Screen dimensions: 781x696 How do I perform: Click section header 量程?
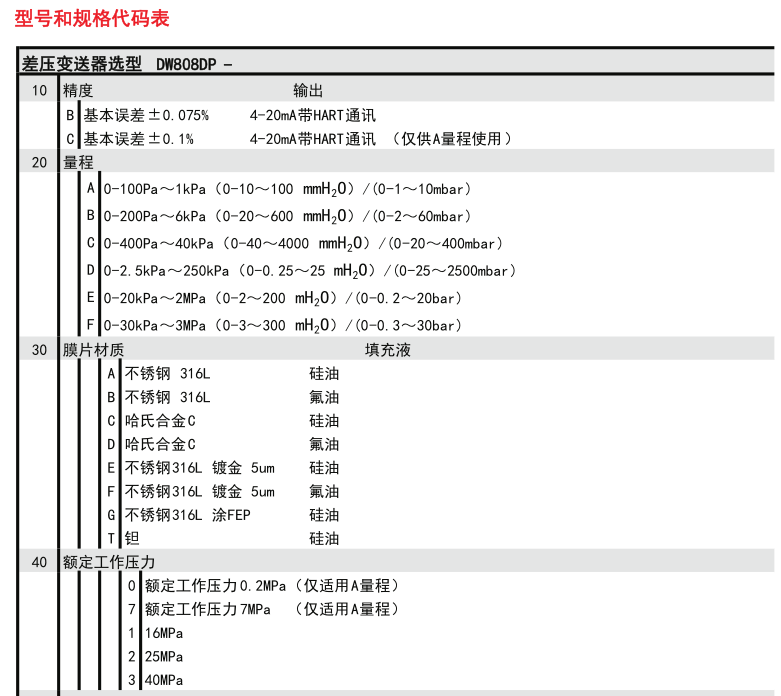(x=78, y=162)
